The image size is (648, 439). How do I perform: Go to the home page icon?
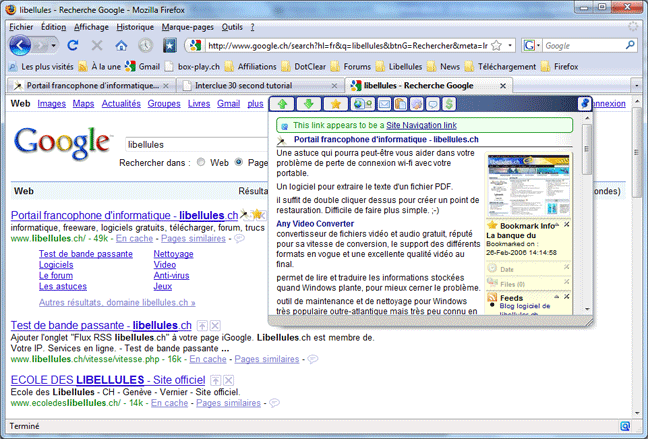(121, 45)
